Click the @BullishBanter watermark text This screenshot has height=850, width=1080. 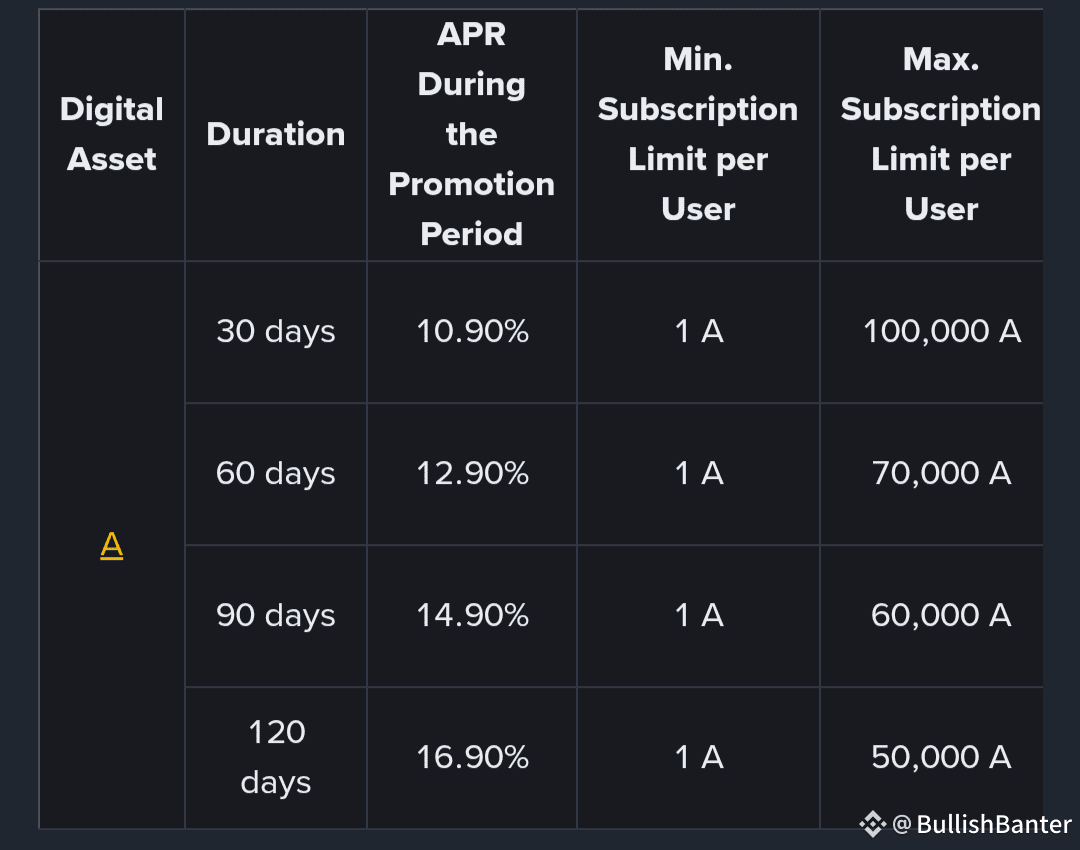tap(982, 824)
